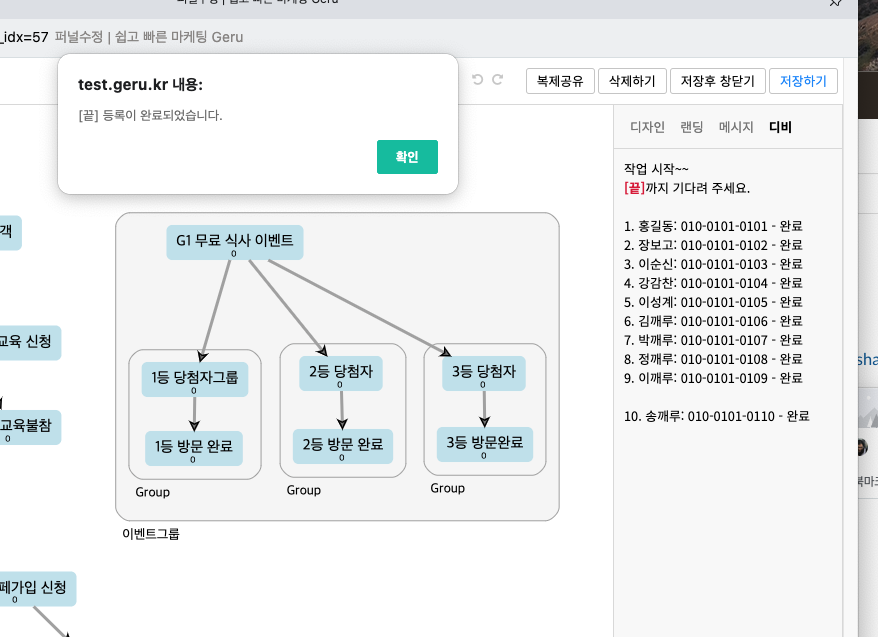Click the 삭제하기 button
The image size is (878, 637).
(x=632, y=81)
